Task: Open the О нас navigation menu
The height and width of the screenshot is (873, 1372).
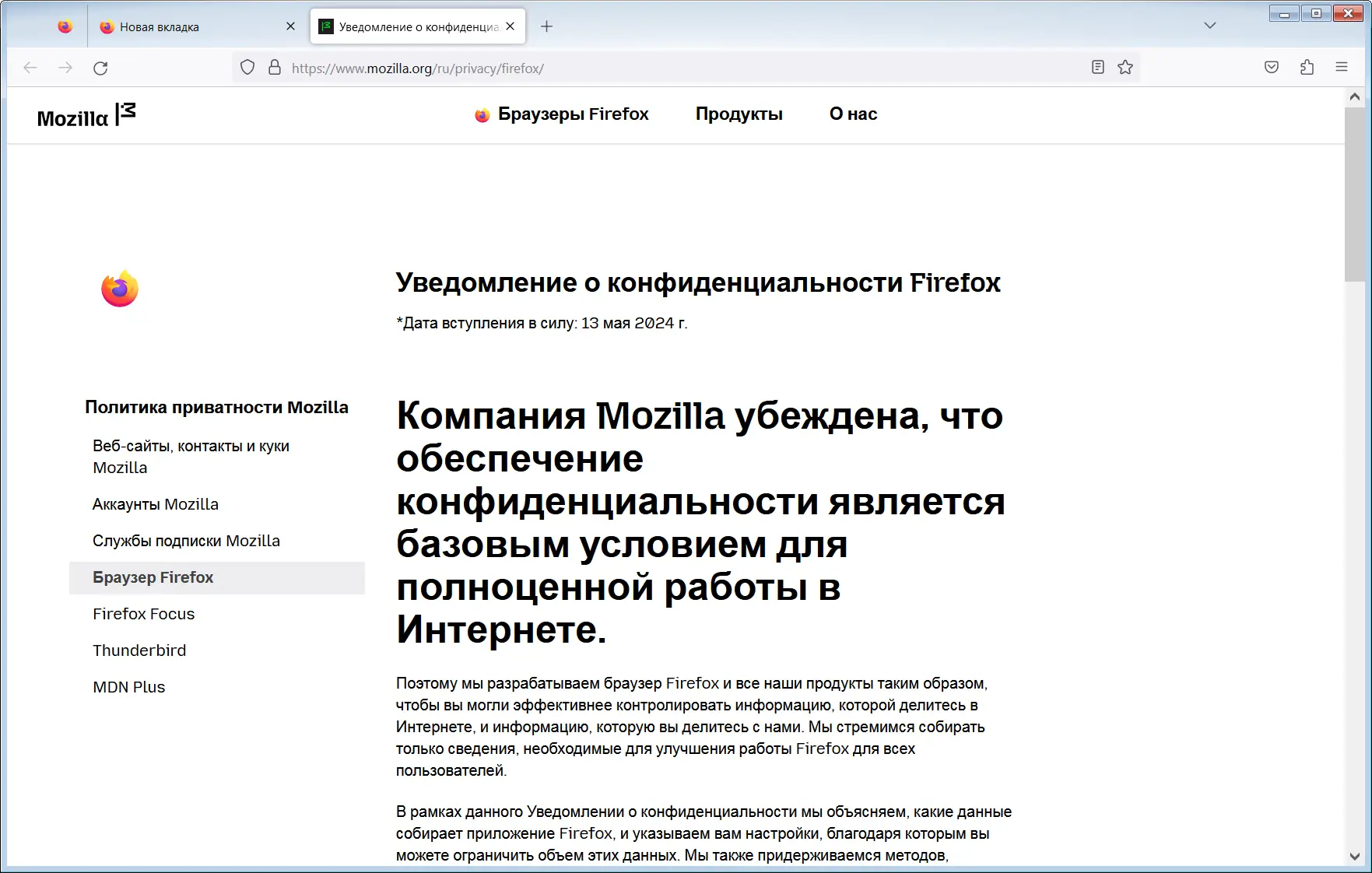Action: (852, 114)
